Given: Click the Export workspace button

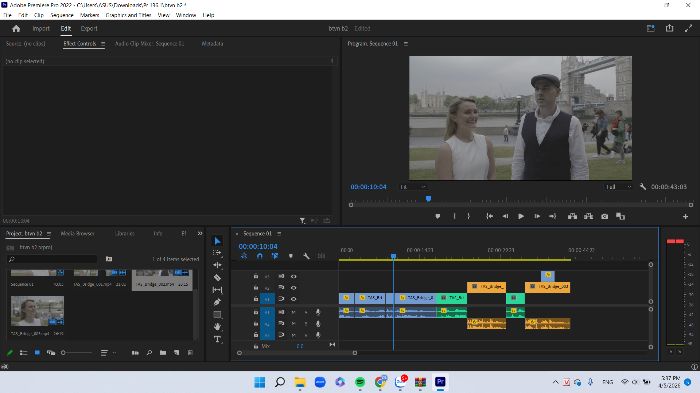Looking at the screenshot, I should [x=89, y=29].
